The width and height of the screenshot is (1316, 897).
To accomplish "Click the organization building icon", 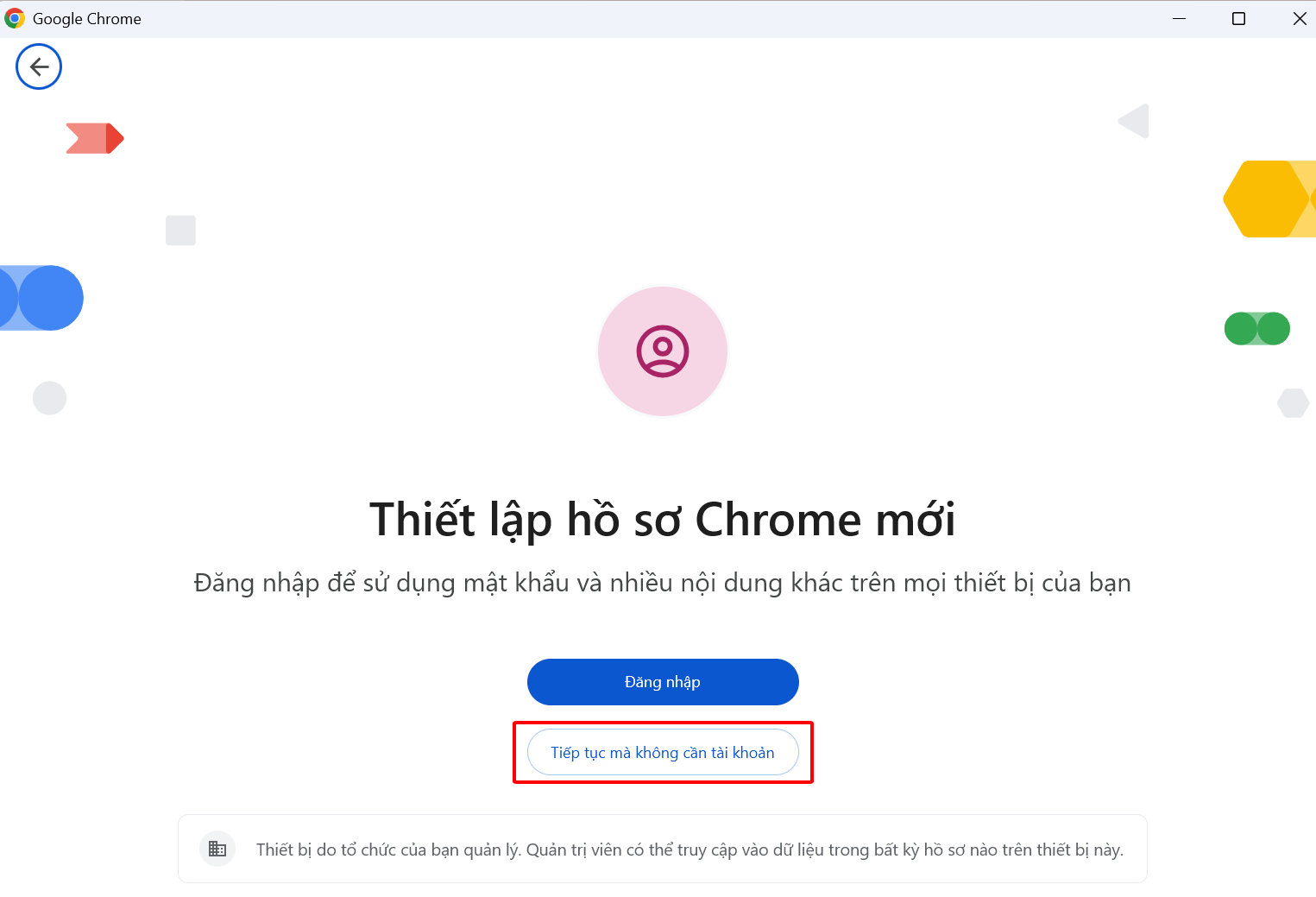I will [217, 849].
